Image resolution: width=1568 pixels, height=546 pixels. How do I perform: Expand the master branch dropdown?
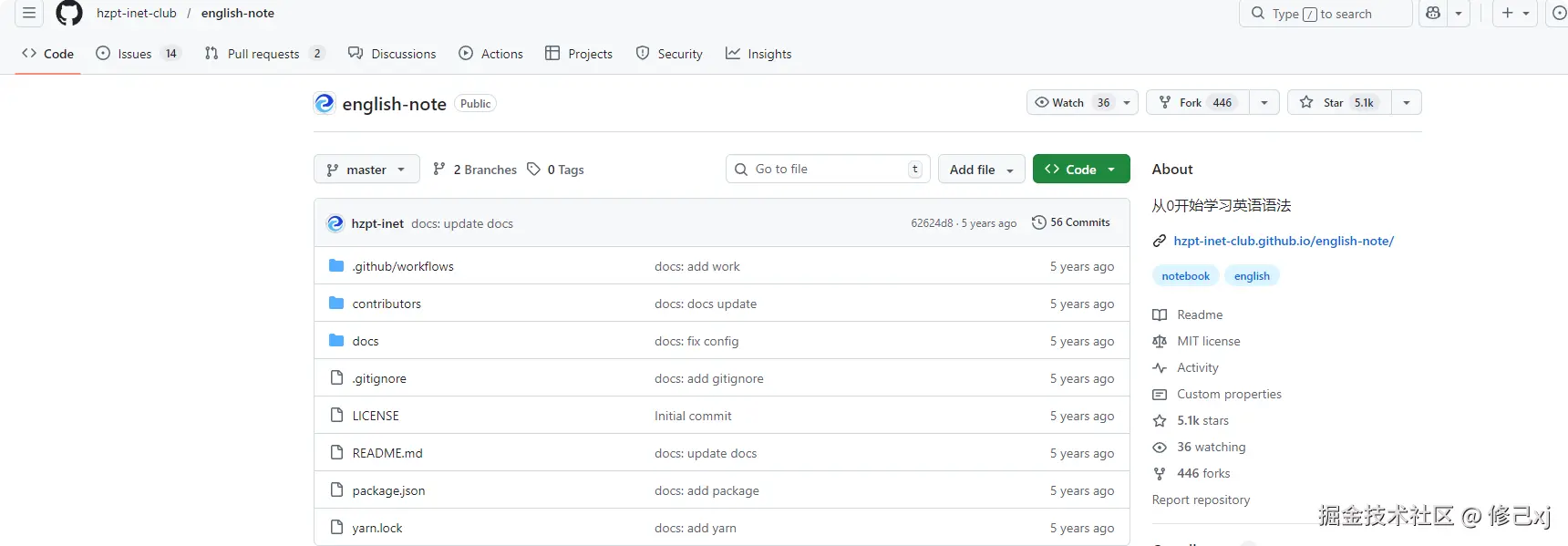[366, 170]
